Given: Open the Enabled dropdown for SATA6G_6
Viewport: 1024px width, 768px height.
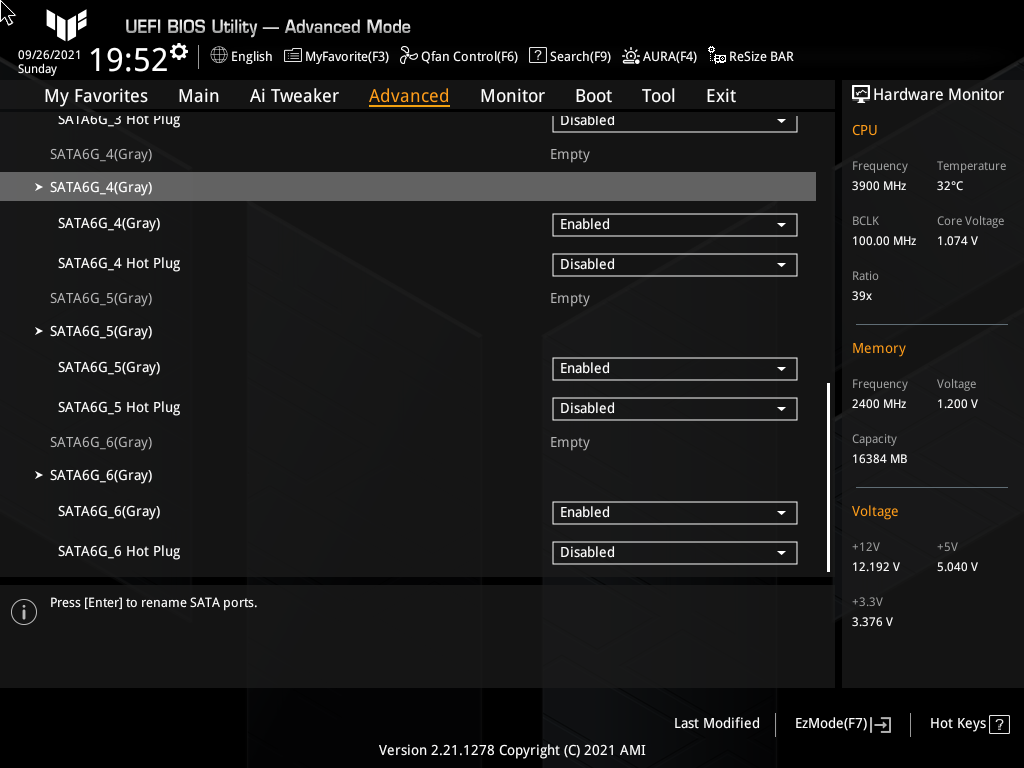Looking at the screenshot, I should (x=674, y=512).
